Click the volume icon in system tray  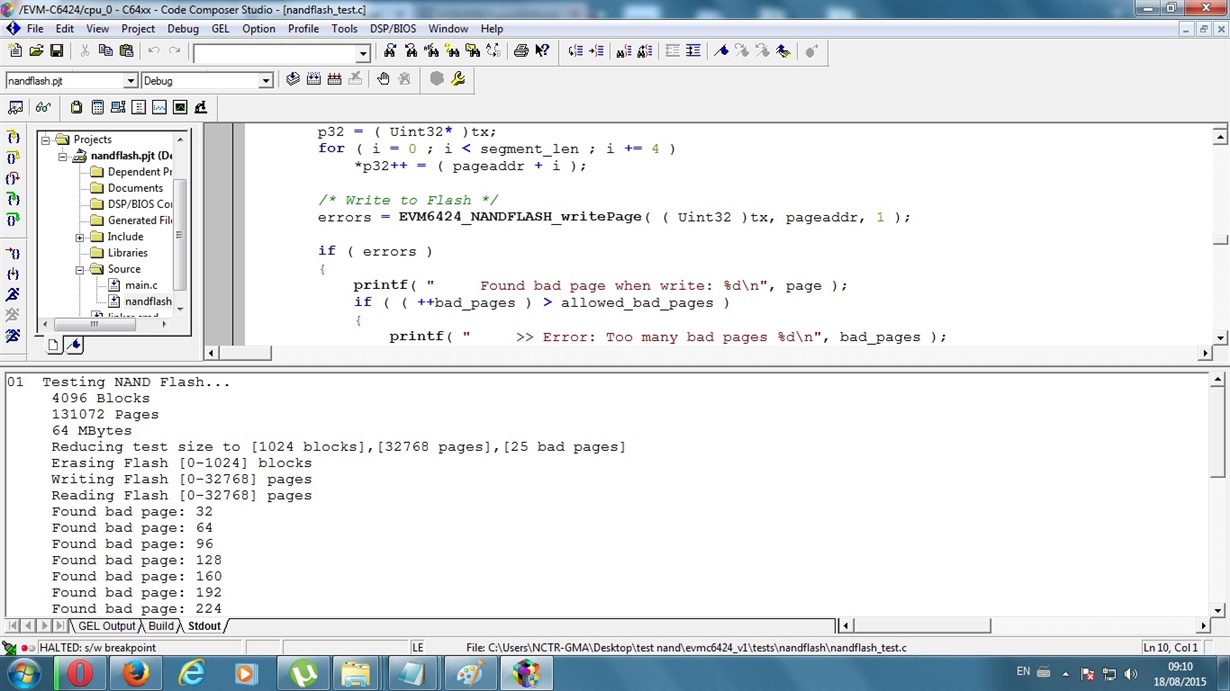[1130, 674]
